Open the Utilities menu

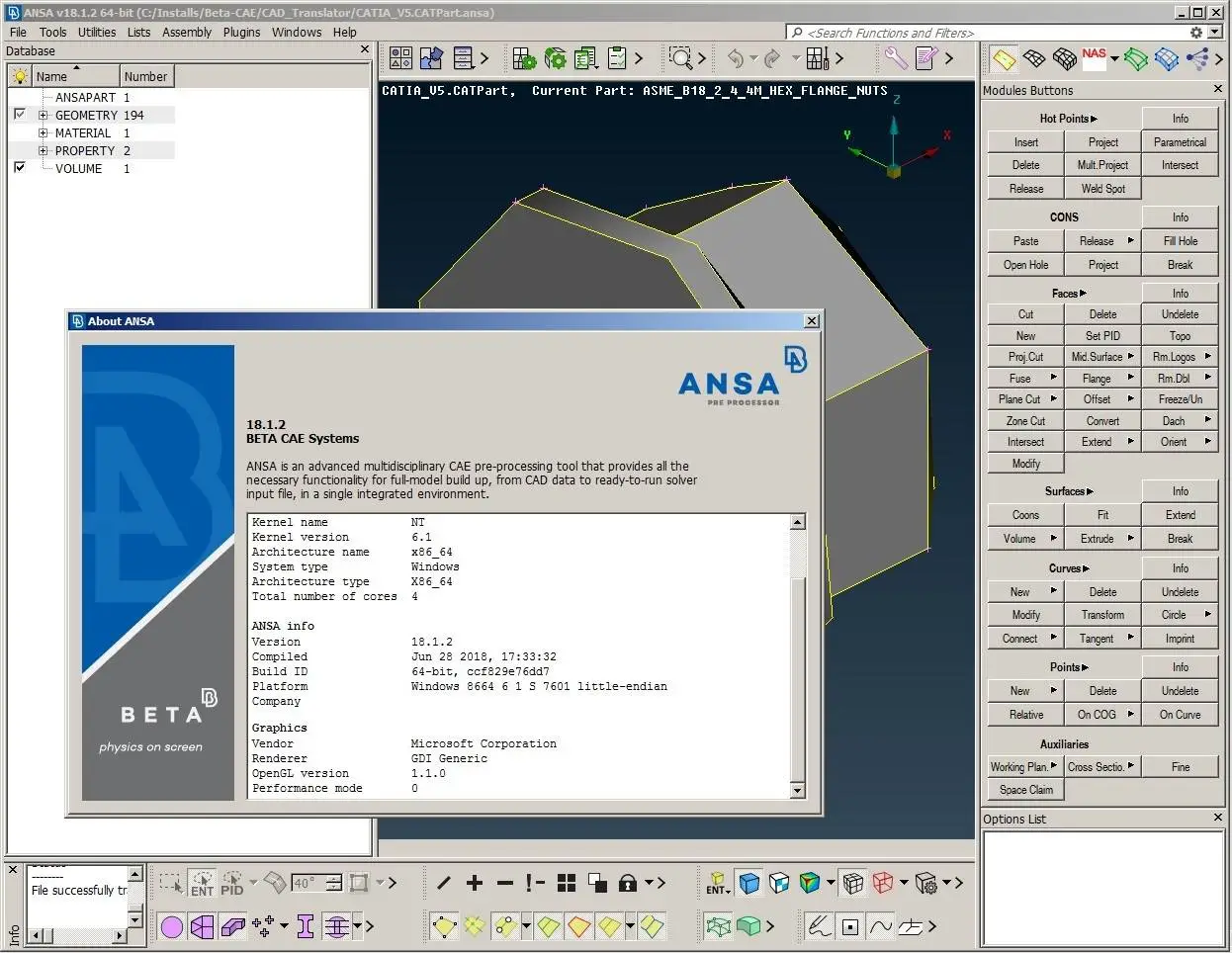click(x=97, y=32)
